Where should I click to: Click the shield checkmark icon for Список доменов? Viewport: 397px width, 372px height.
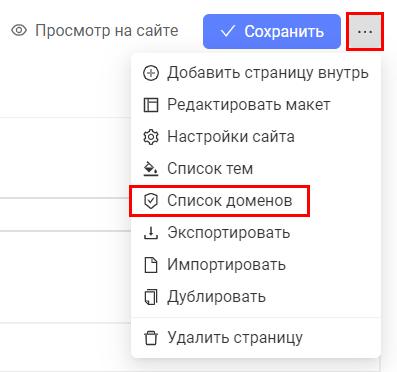151,201
